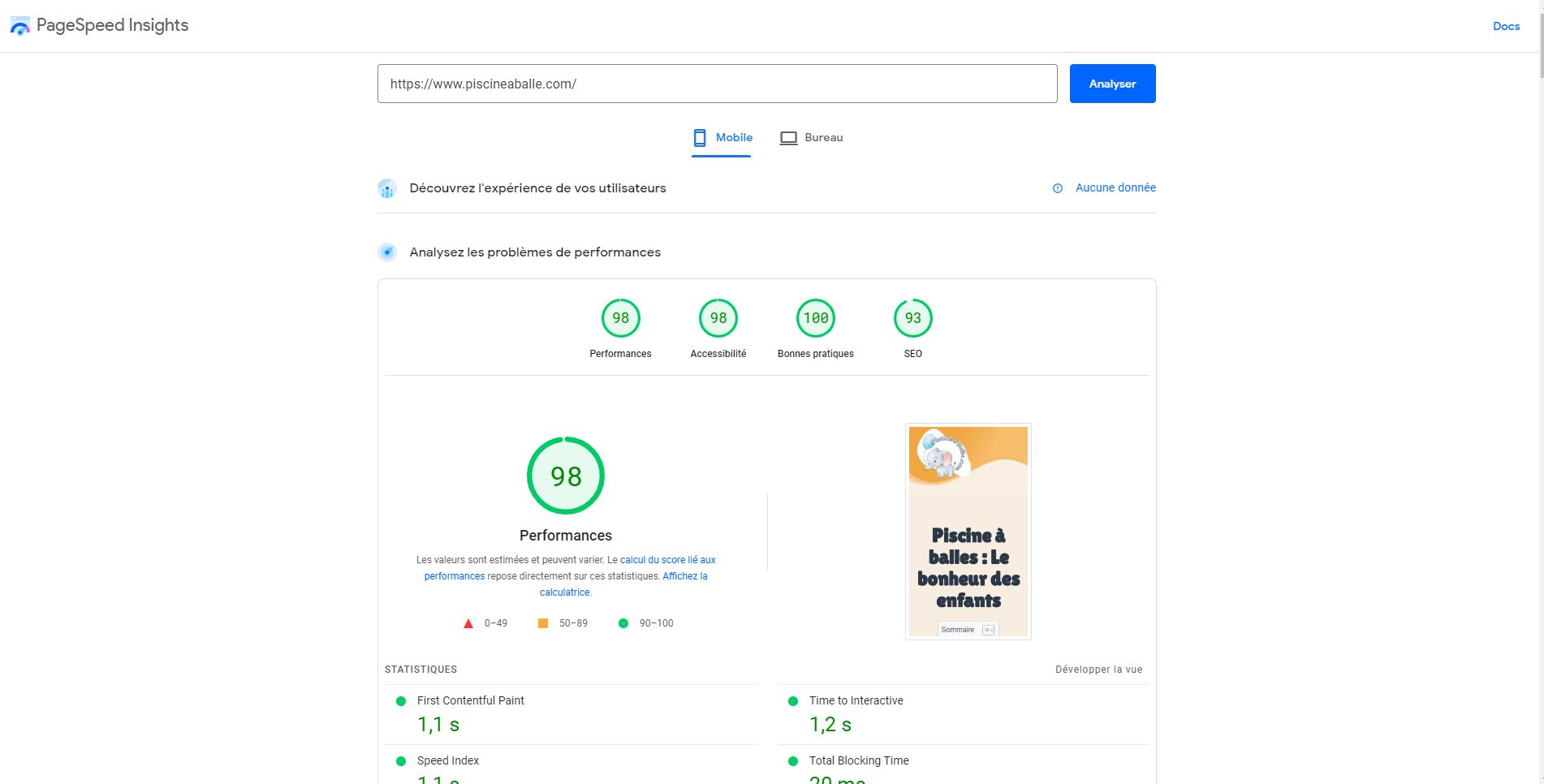Click the URL input field
Viewport: 1544px width, 784px height.
point(718,84)
